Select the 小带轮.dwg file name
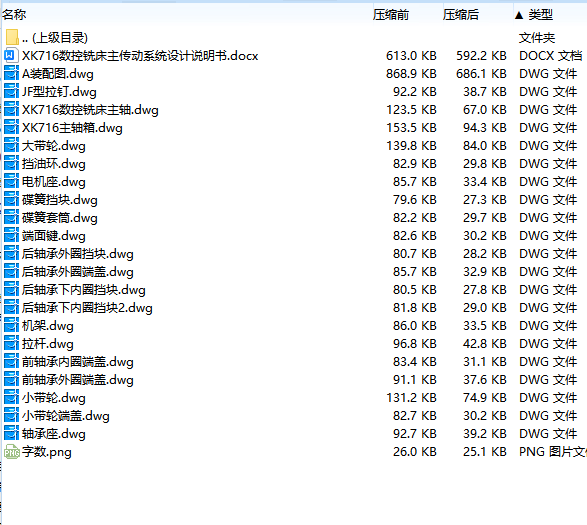Viewport: 587px width, 525px height. [54, 398]
